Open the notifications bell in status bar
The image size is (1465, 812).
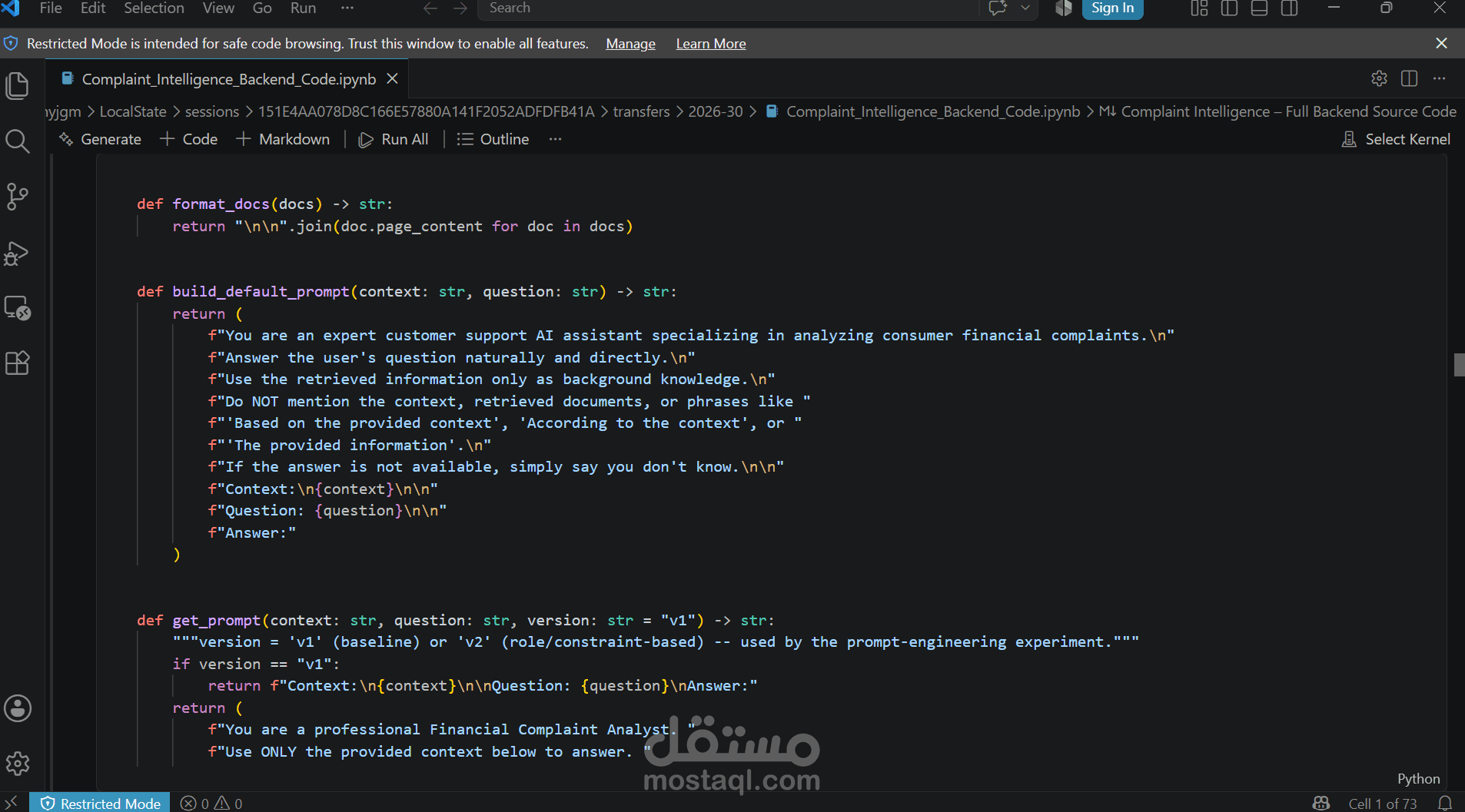point(1445,803)
